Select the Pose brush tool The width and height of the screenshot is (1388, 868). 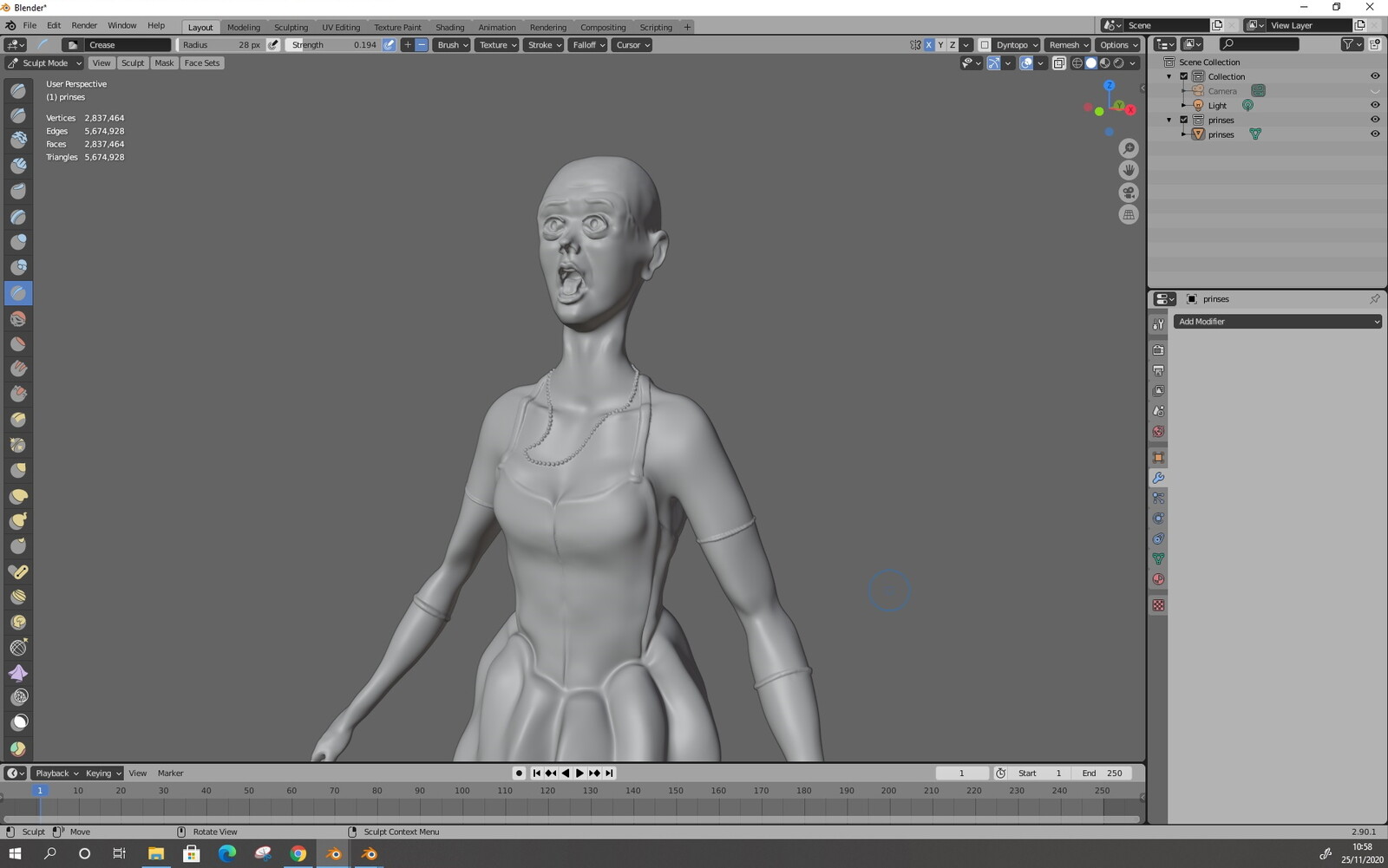click(18, 571)
